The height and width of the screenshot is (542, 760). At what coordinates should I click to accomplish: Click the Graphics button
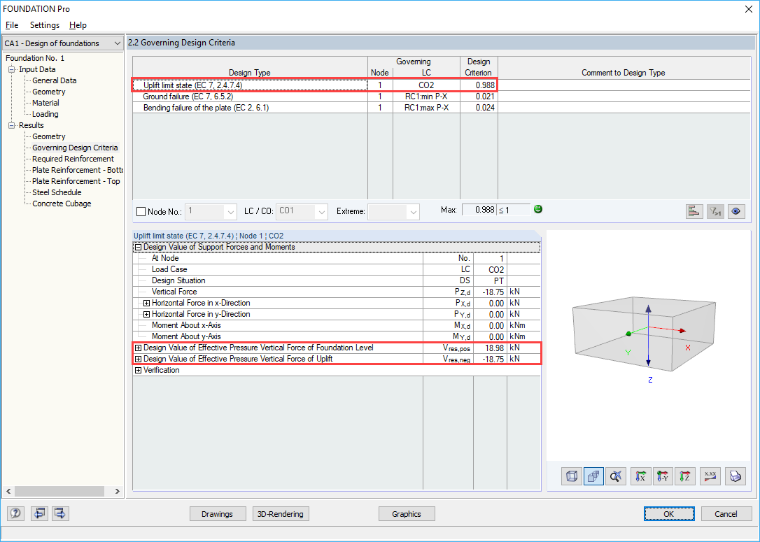point(406,514)
